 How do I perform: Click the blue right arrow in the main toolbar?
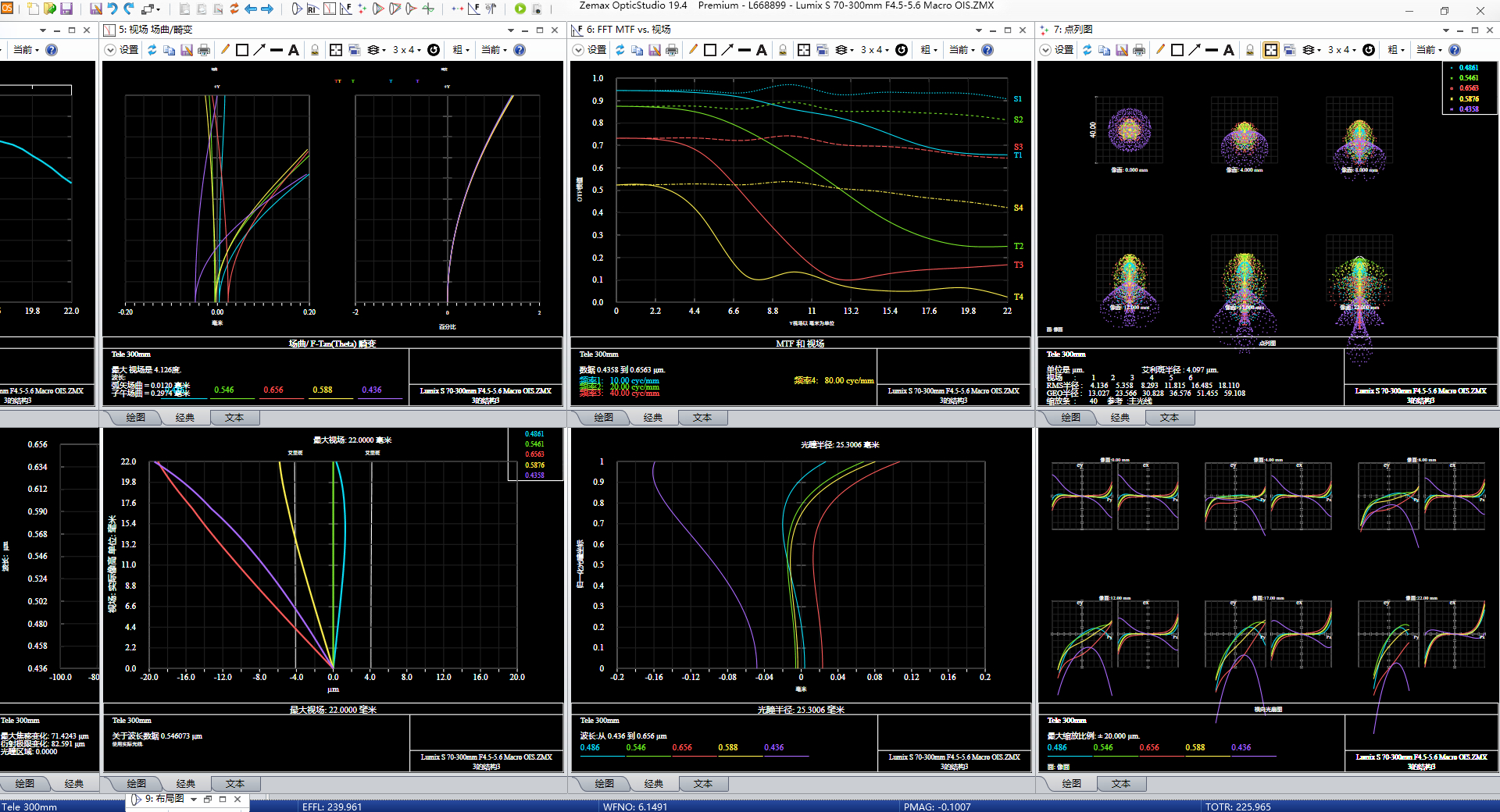tap(267, 9)
